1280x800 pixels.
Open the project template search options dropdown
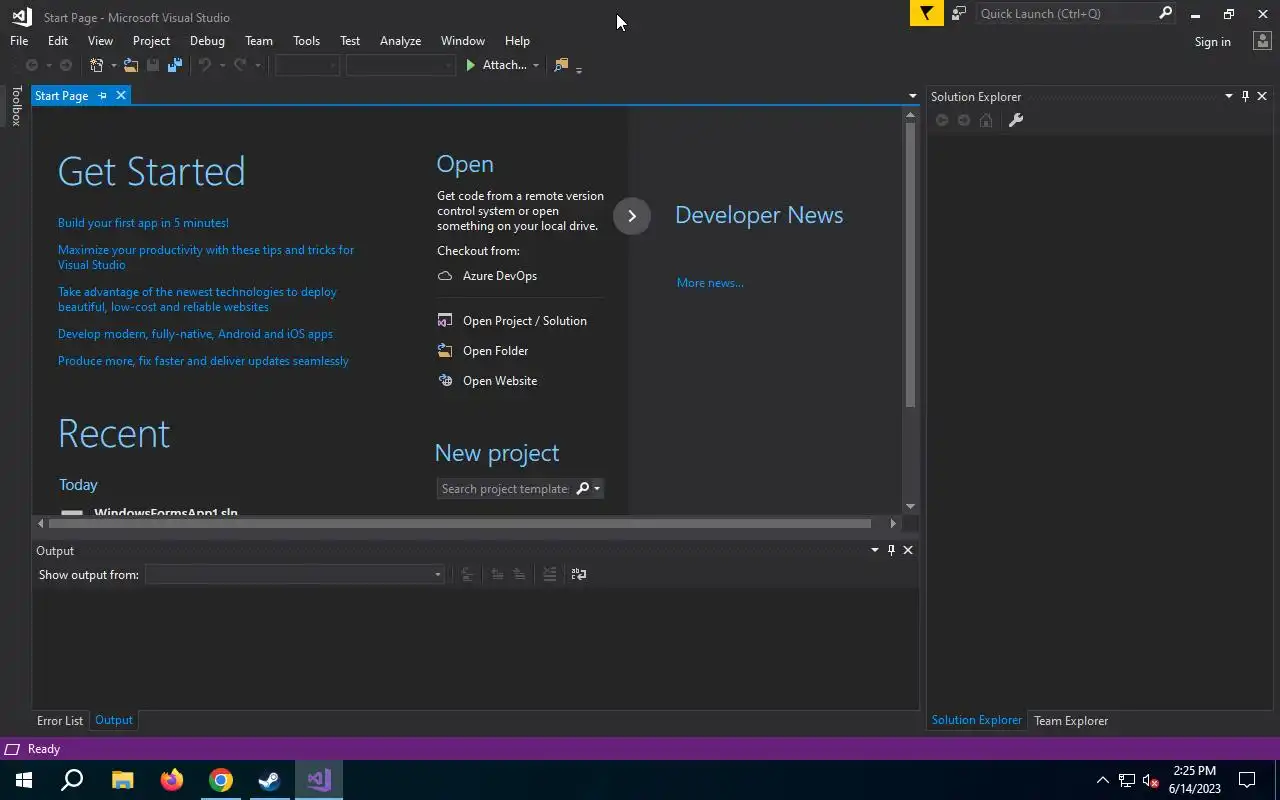click(597, 488)
